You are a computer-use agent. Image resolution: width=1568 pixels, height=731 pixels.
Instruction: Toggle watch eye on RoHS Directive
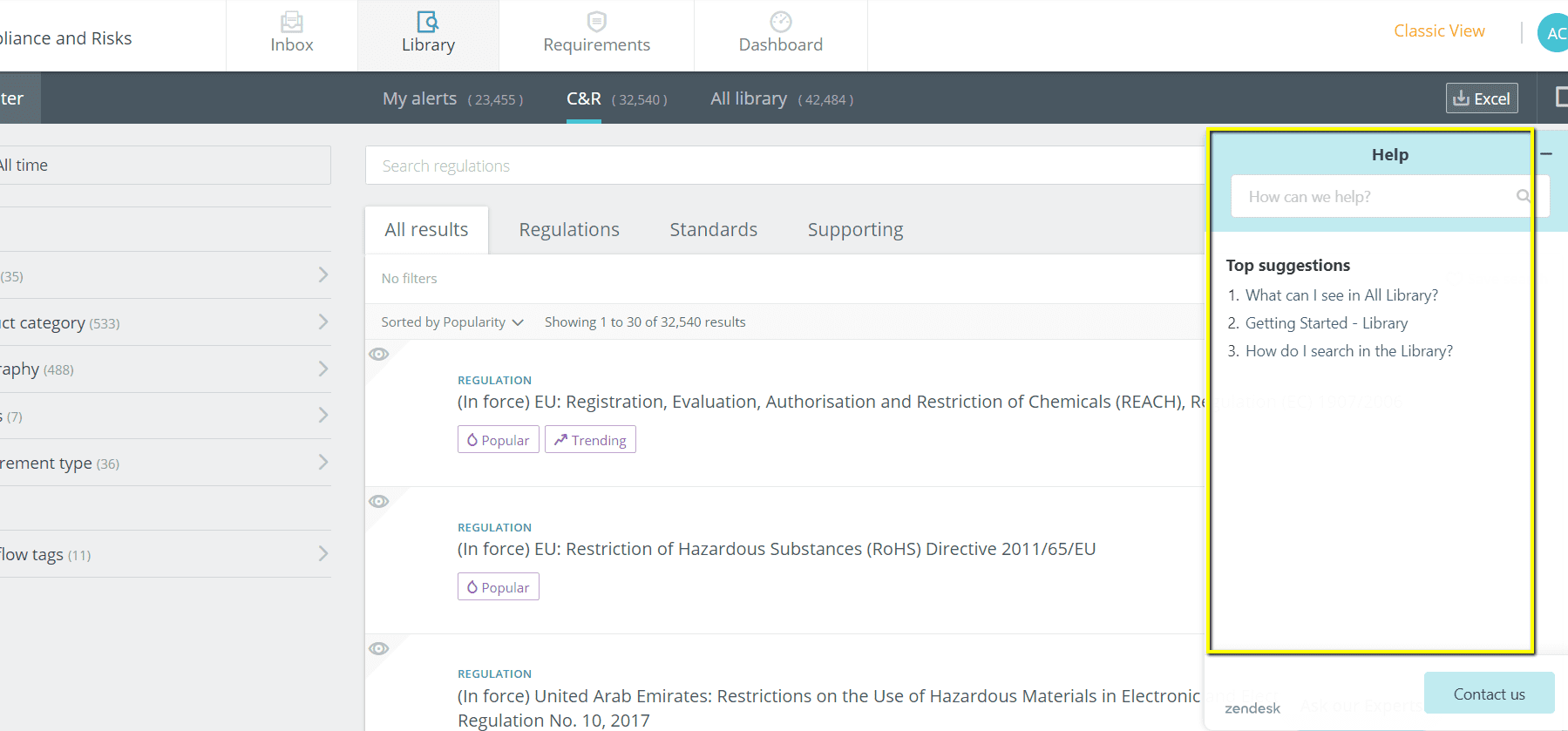[x=378, y=501]
